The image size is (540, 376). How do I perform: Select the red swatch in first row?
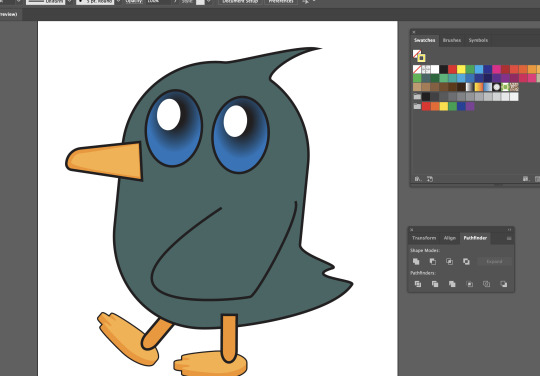click(x=453, y=69)
